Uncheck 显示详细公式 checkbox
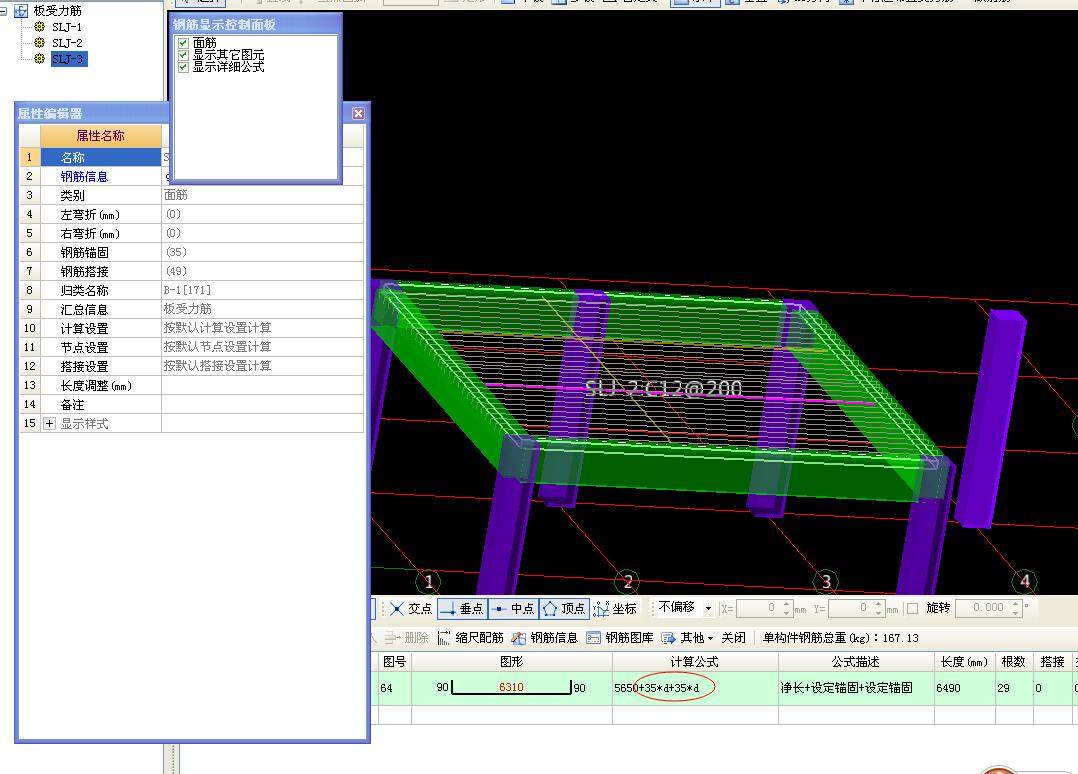The height and width of the screenshot is (774, 1078). pos(183,67)
